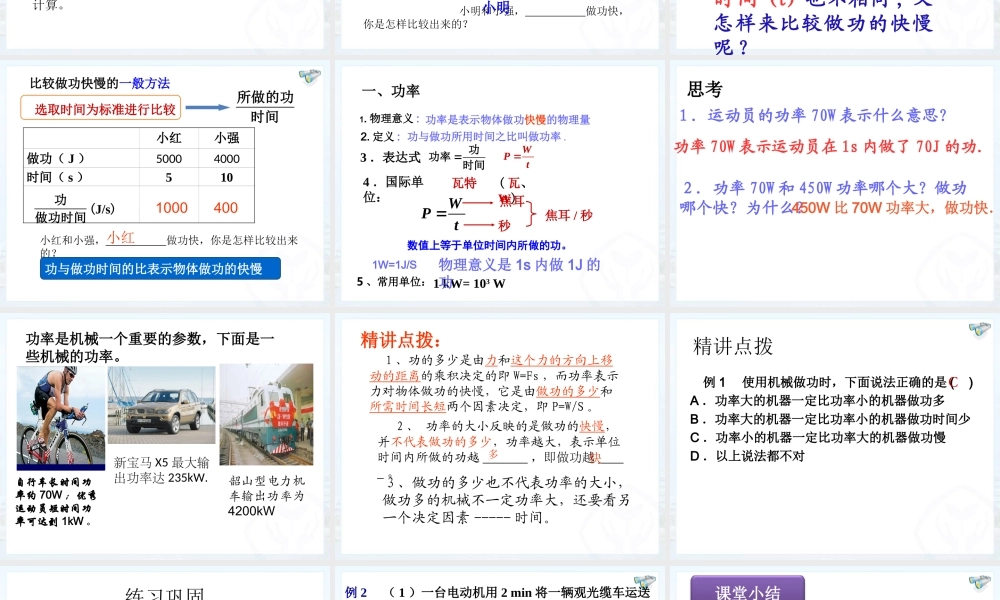Image resolution: width=1000 pixels, height=600 pixels.
Task: Click the logo icon on the 精讲点拨 例1 slide
Action: [978, 329]
